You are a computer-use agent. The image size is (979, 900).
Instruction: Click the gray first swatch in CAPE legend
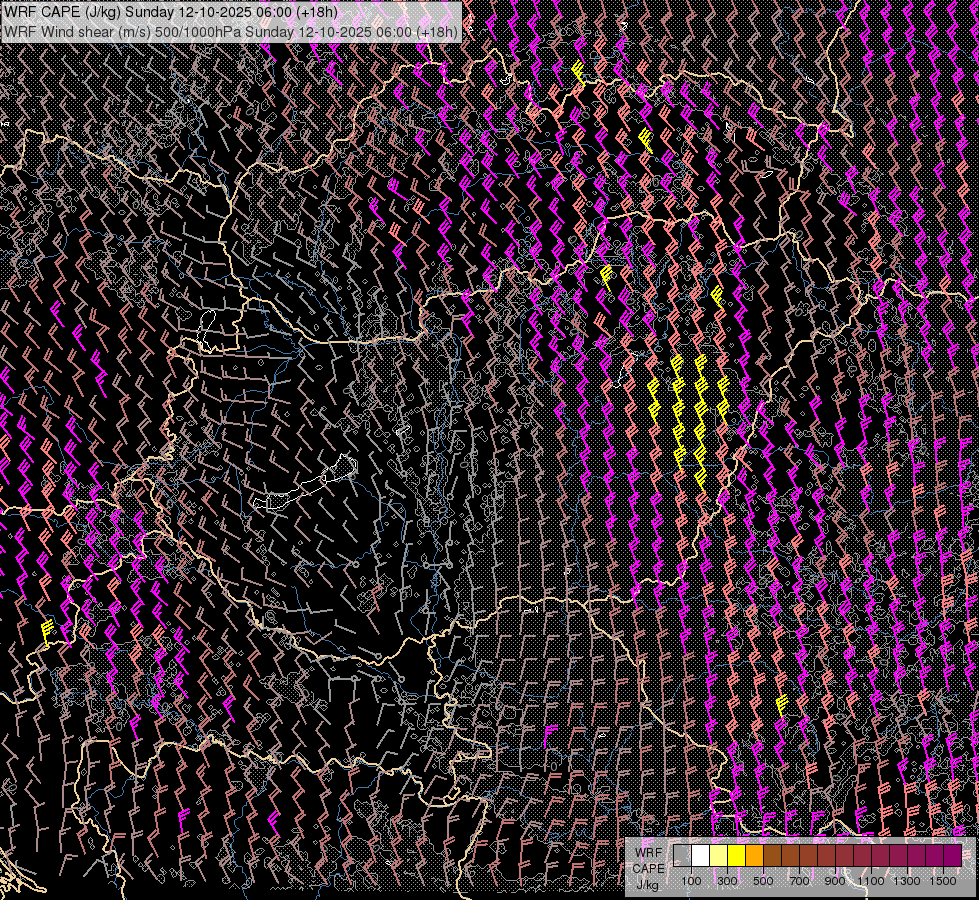[x=682, y=856]
